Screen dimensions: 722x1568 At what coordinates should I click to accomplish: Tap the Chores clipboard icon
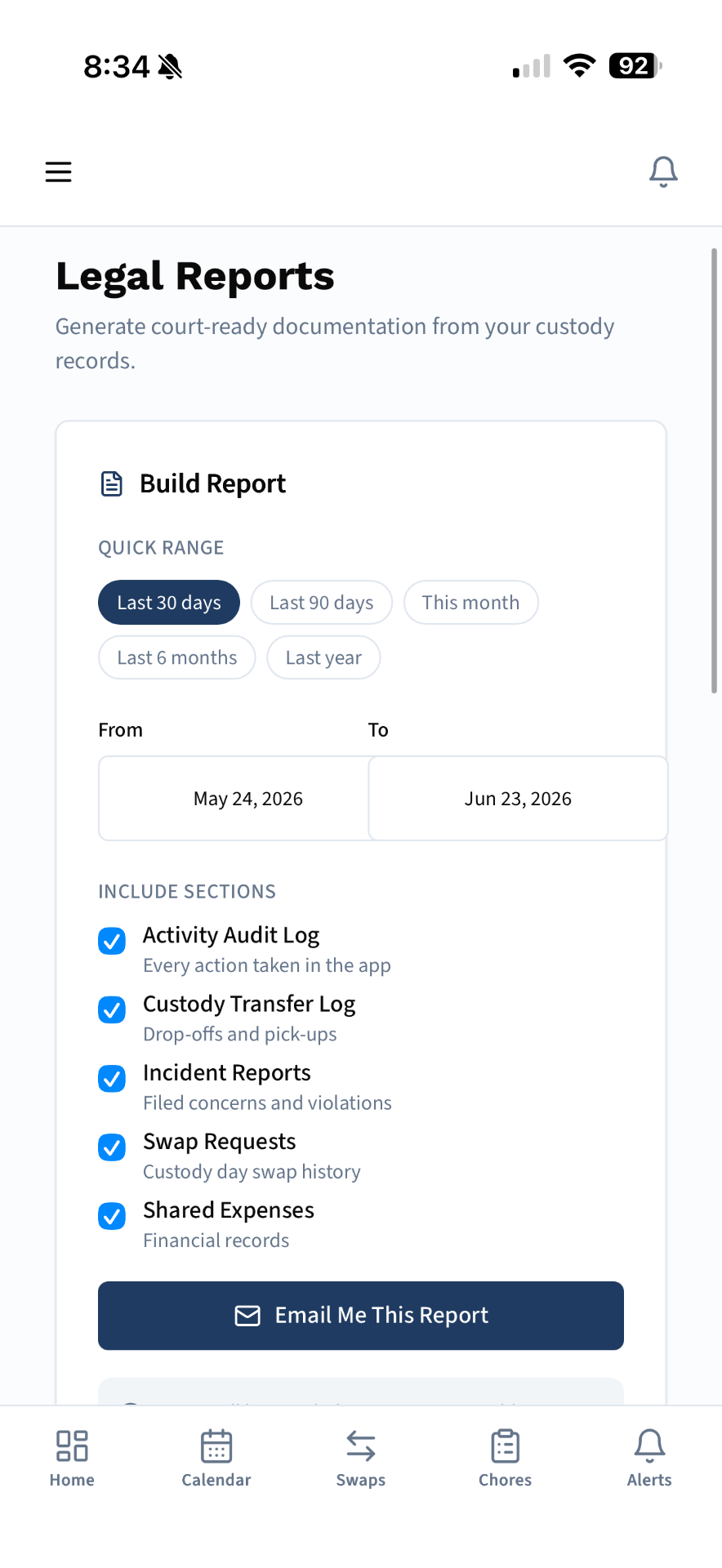[506, 1445]
